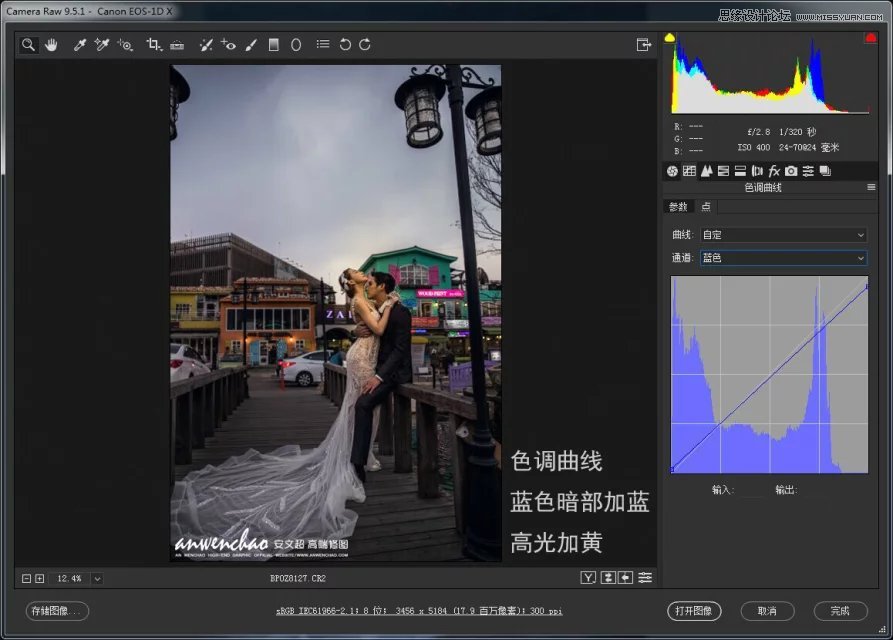
Task: Swap before and after settings icon
Action: (x=608, y=578)
